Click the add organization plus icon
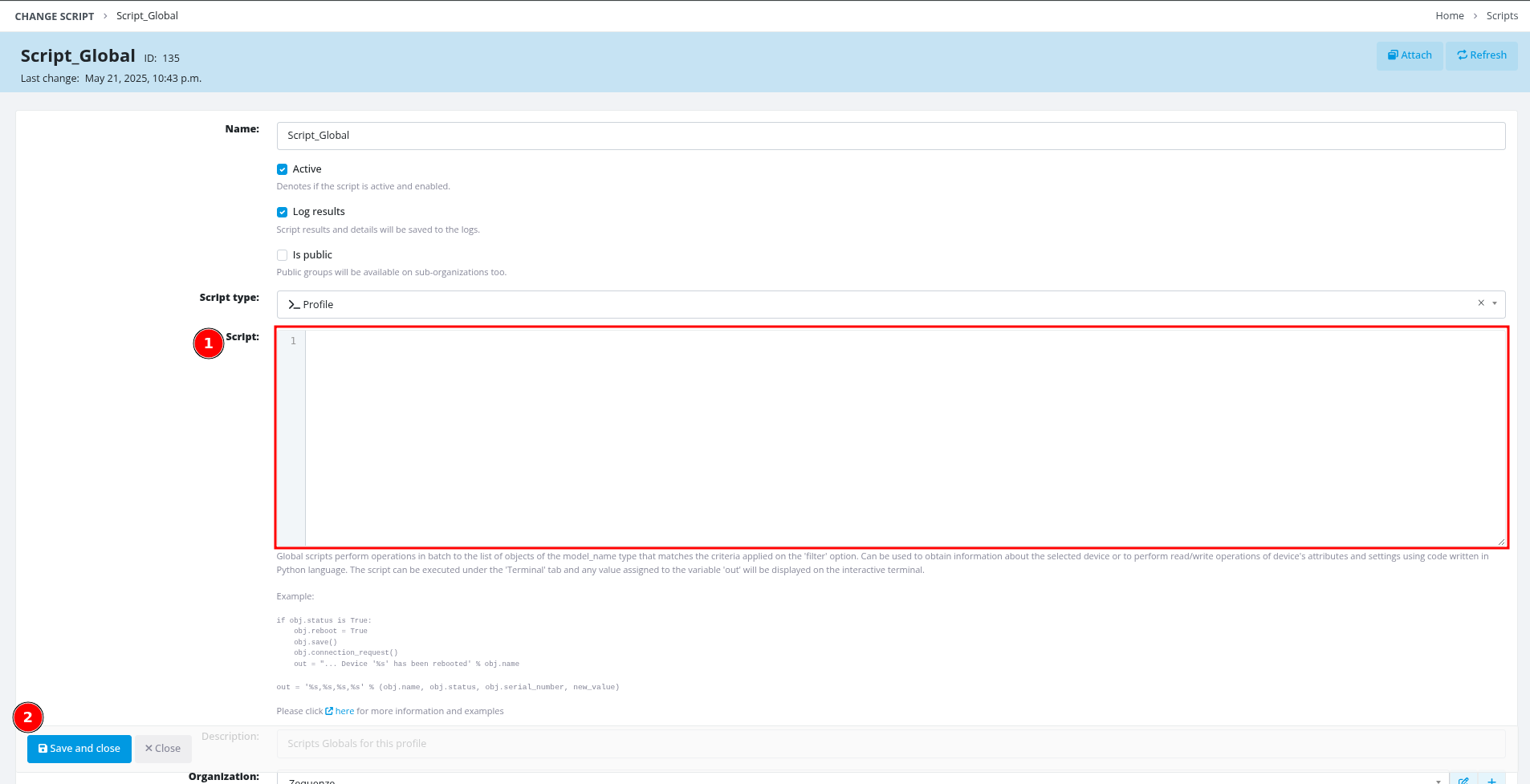Image resolution: width=1530 pixels, height=784 pixels. tap(1491, 779)
